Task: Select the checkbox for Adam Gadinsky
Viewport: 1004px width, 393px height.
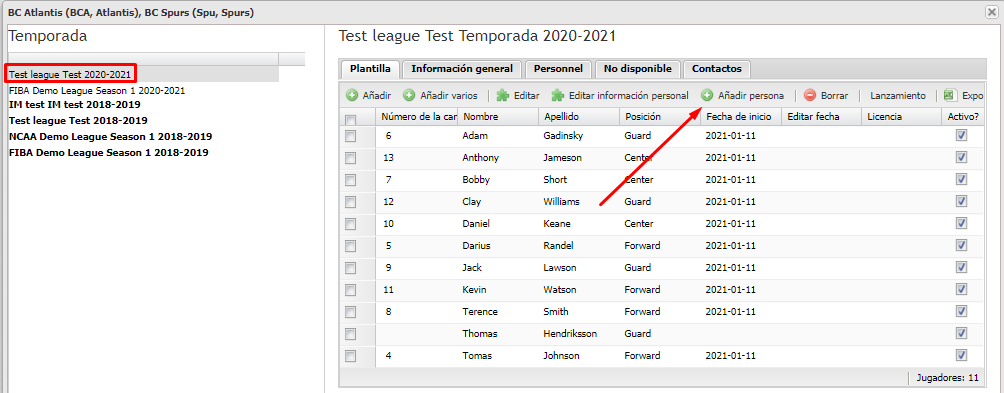Action: pyautogui.click(x=350, y=136)
